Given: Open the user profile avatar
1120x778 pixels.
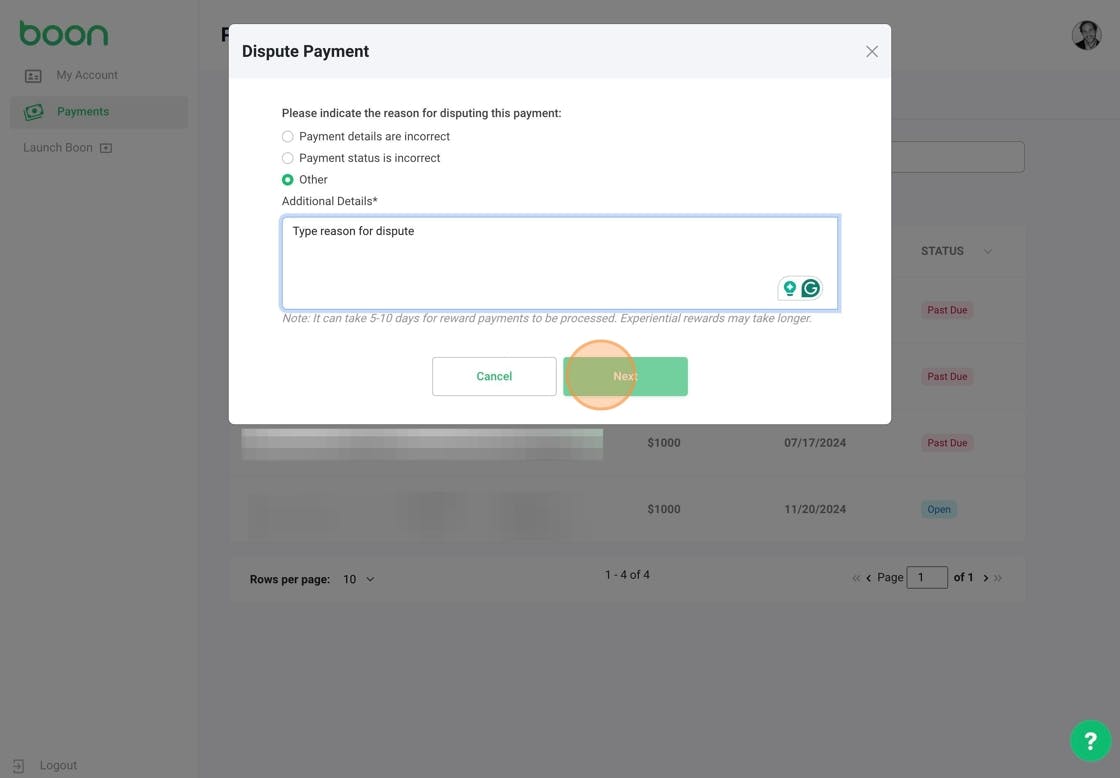Looking at the screenshot, I should 1086,35.
